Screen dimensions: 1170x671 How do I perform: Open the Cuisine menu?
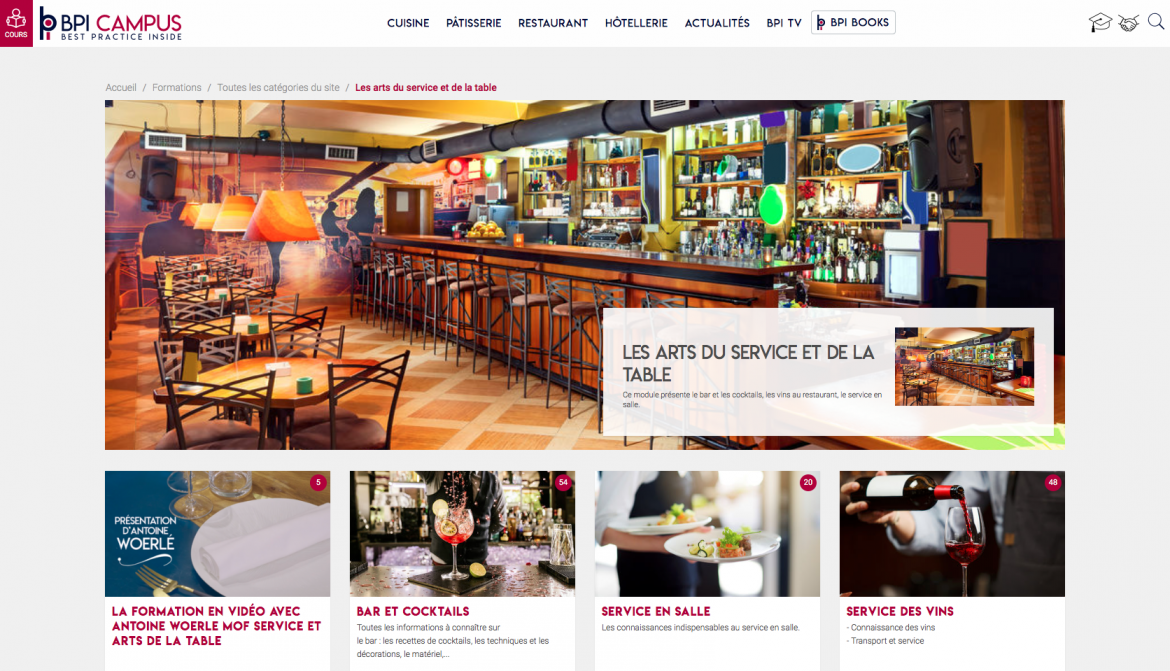click(x=408, y=23)
